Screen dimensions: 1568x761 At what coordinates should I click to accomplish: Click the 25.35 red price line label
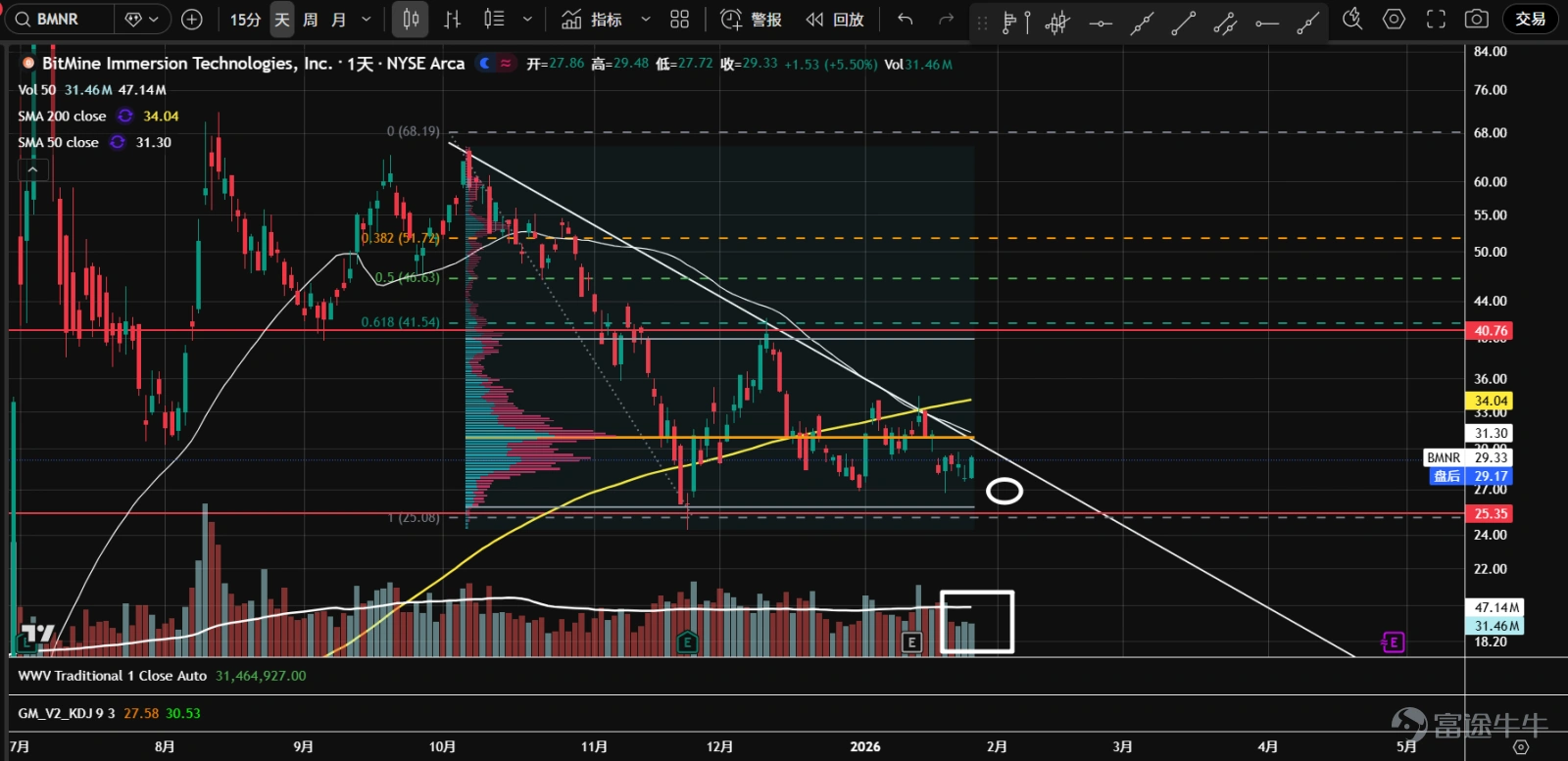point(1491,514)
